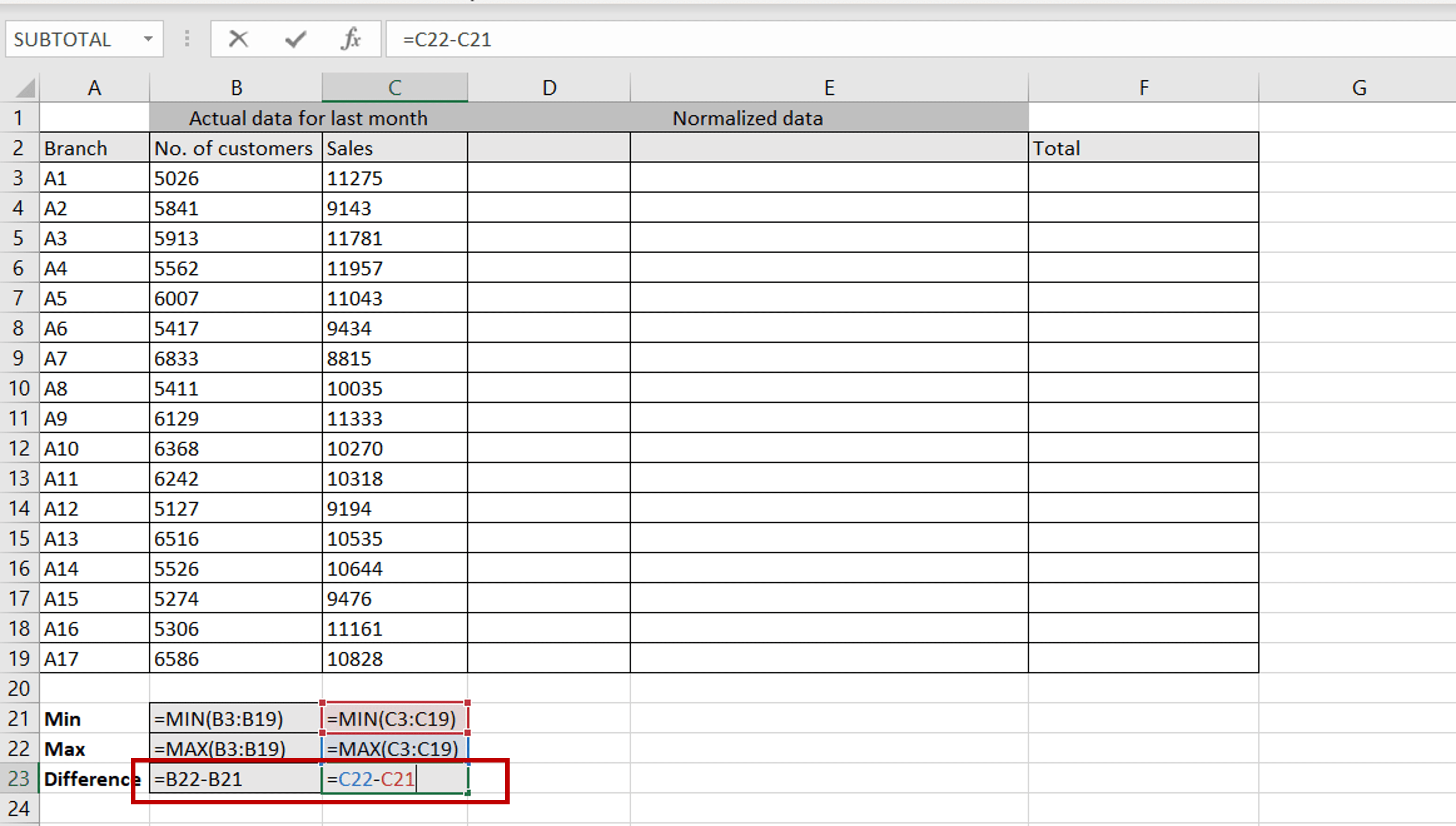Select row 23 header

19,778
